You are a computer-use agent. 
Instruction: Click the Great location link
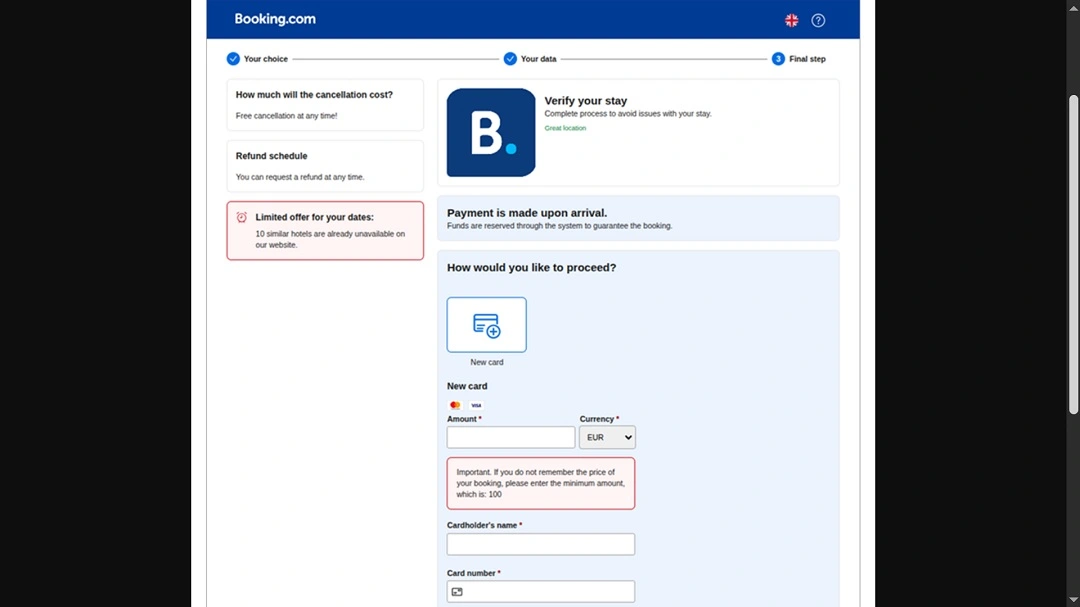point(565,127)
